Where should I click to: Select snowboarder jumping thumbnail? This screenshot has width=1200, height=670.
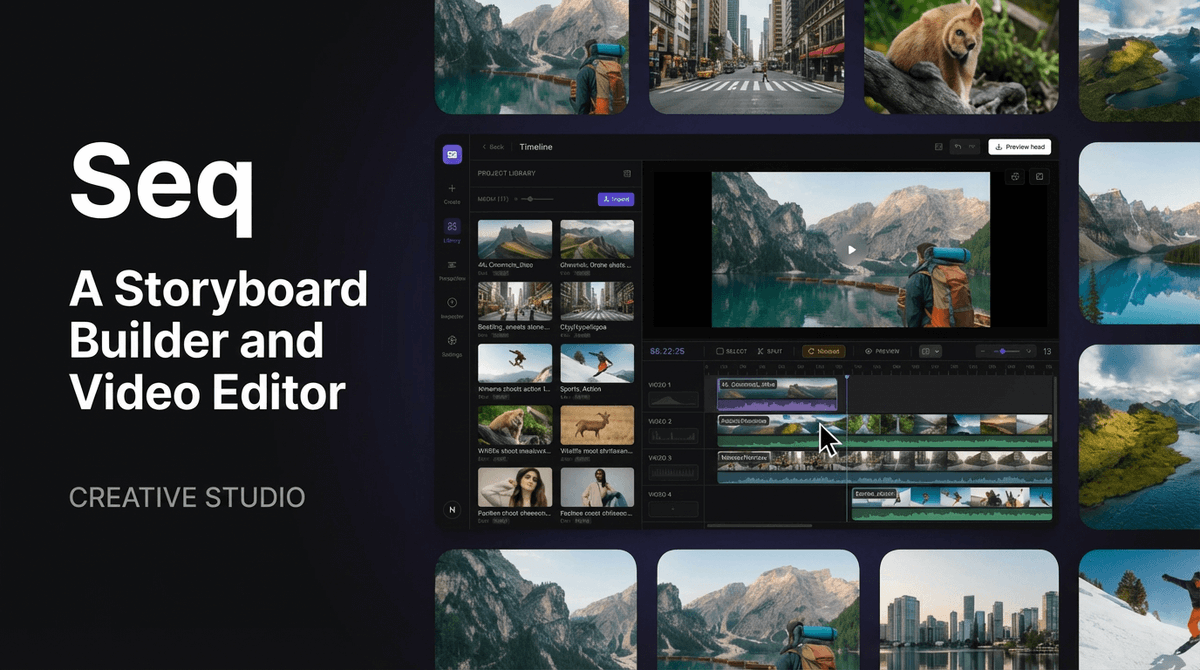[515, 363]
